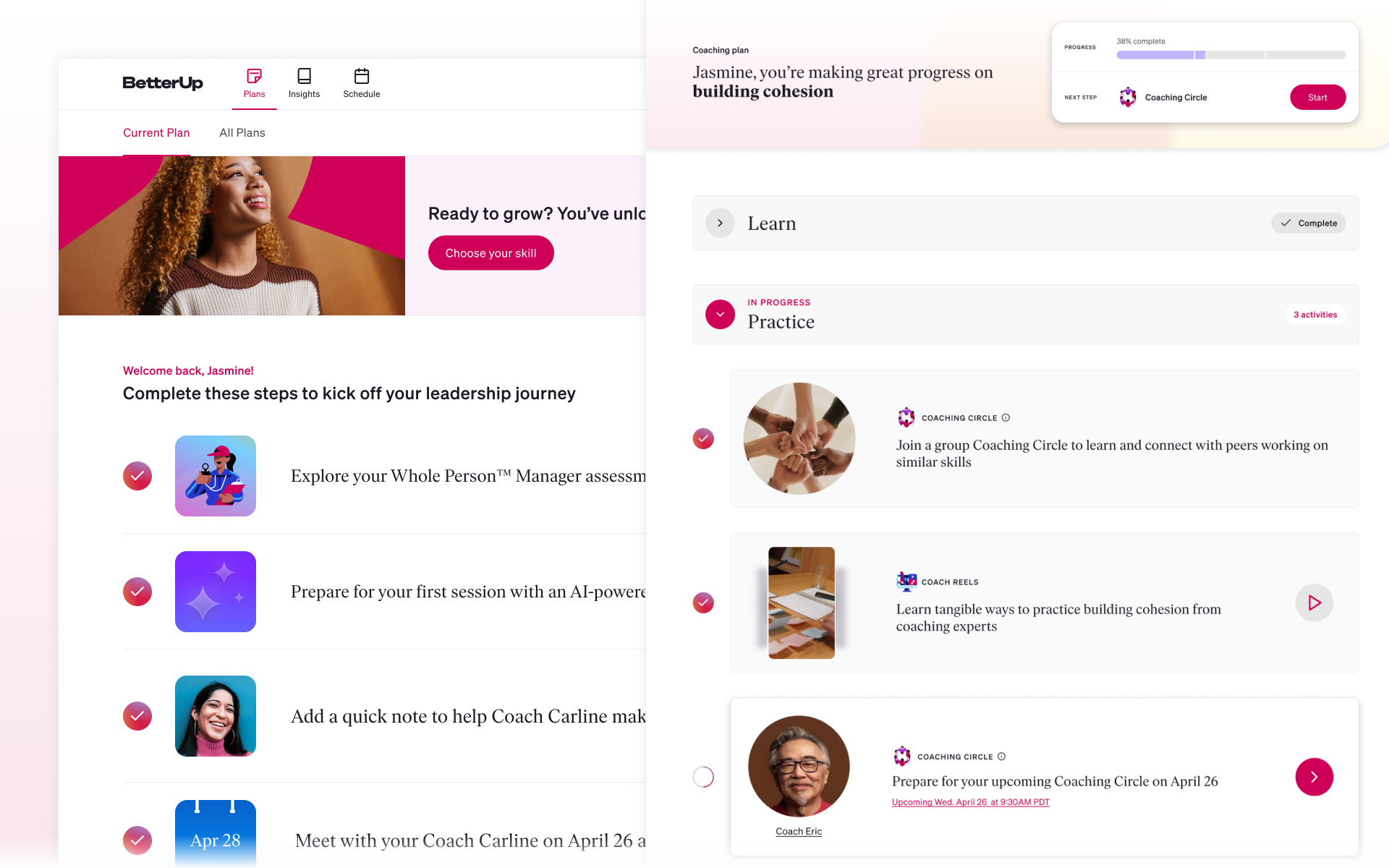Toggle checkmark for AI-powered first session prep step
Viewport: 1389px width, 868px height.
137,592
